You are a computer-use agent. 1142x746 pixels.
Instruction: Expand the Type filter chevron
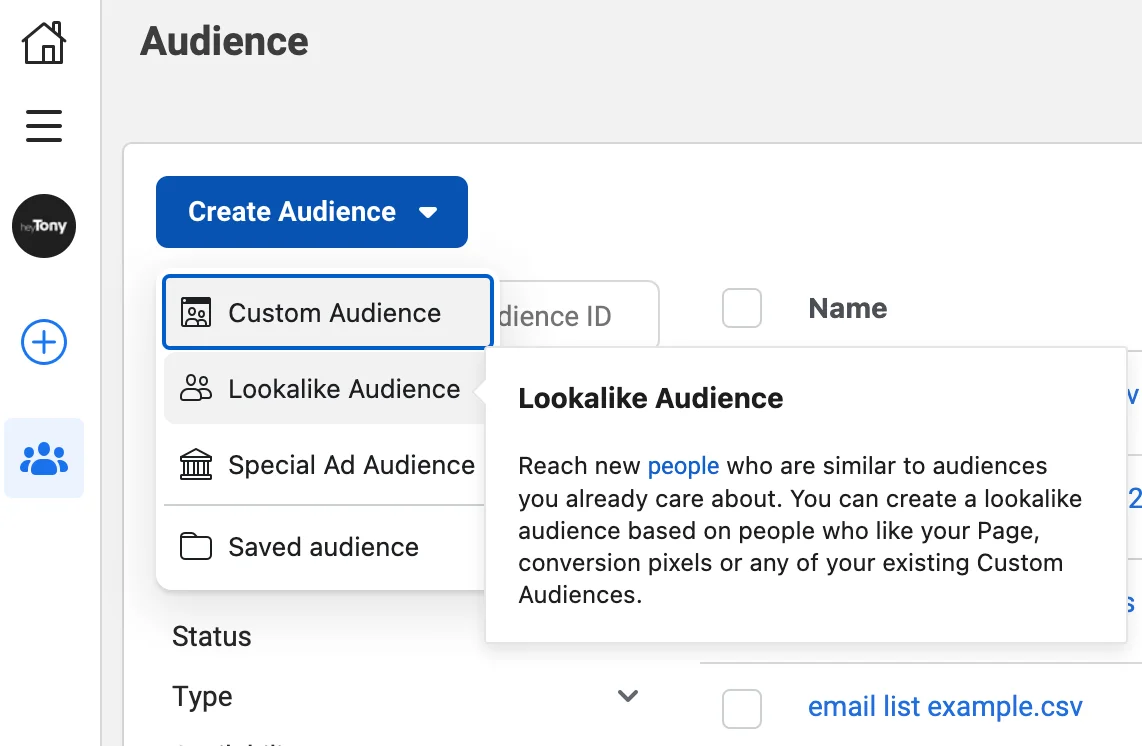point(628,695)
